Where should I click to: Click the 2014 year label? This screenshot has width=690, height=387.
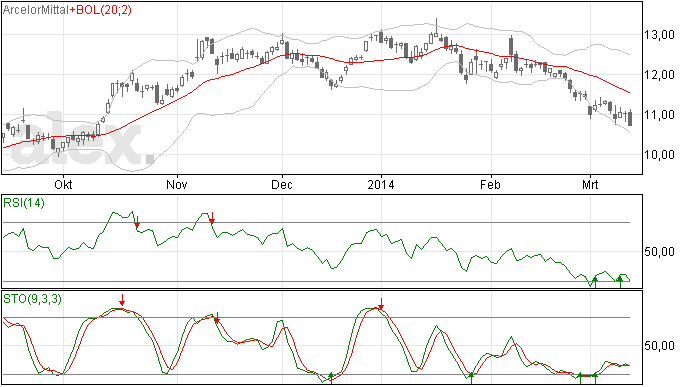[x=381, y=185]
